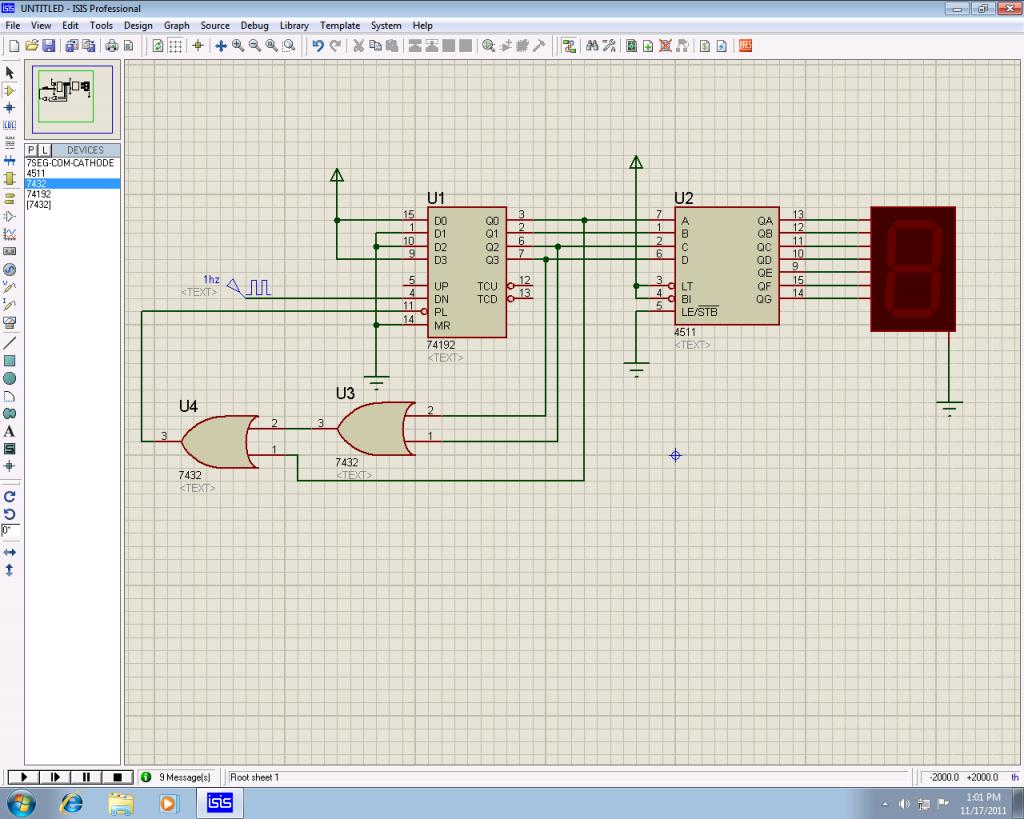Choose the Junction dot tool

10,107
